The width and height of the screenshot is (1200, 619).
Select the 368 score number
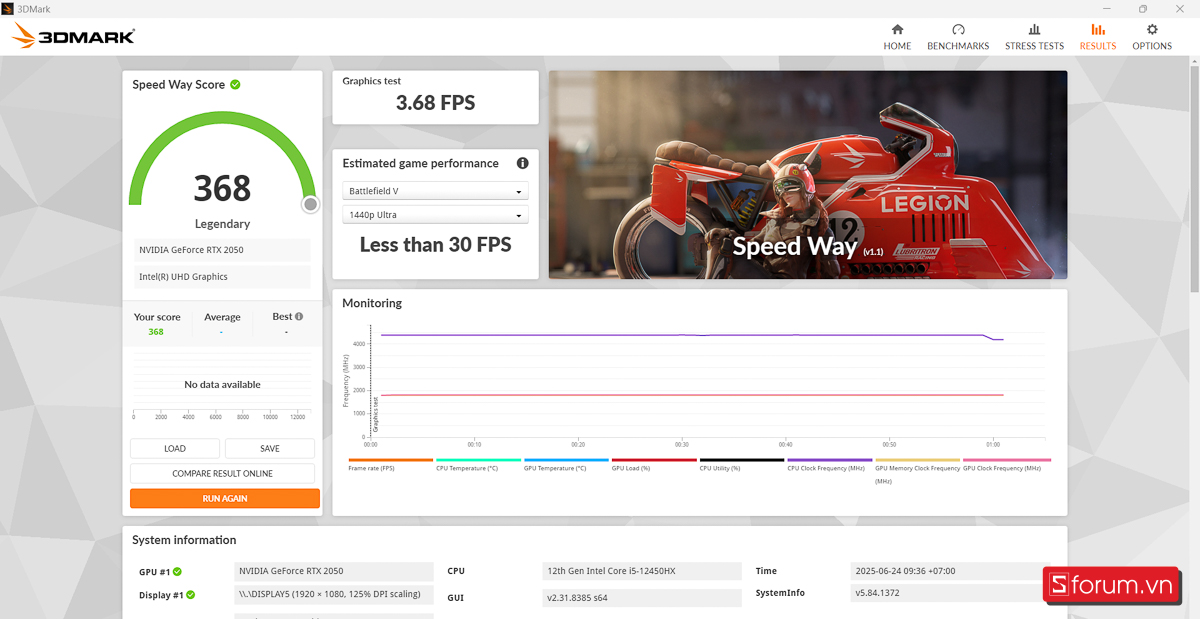222,188
